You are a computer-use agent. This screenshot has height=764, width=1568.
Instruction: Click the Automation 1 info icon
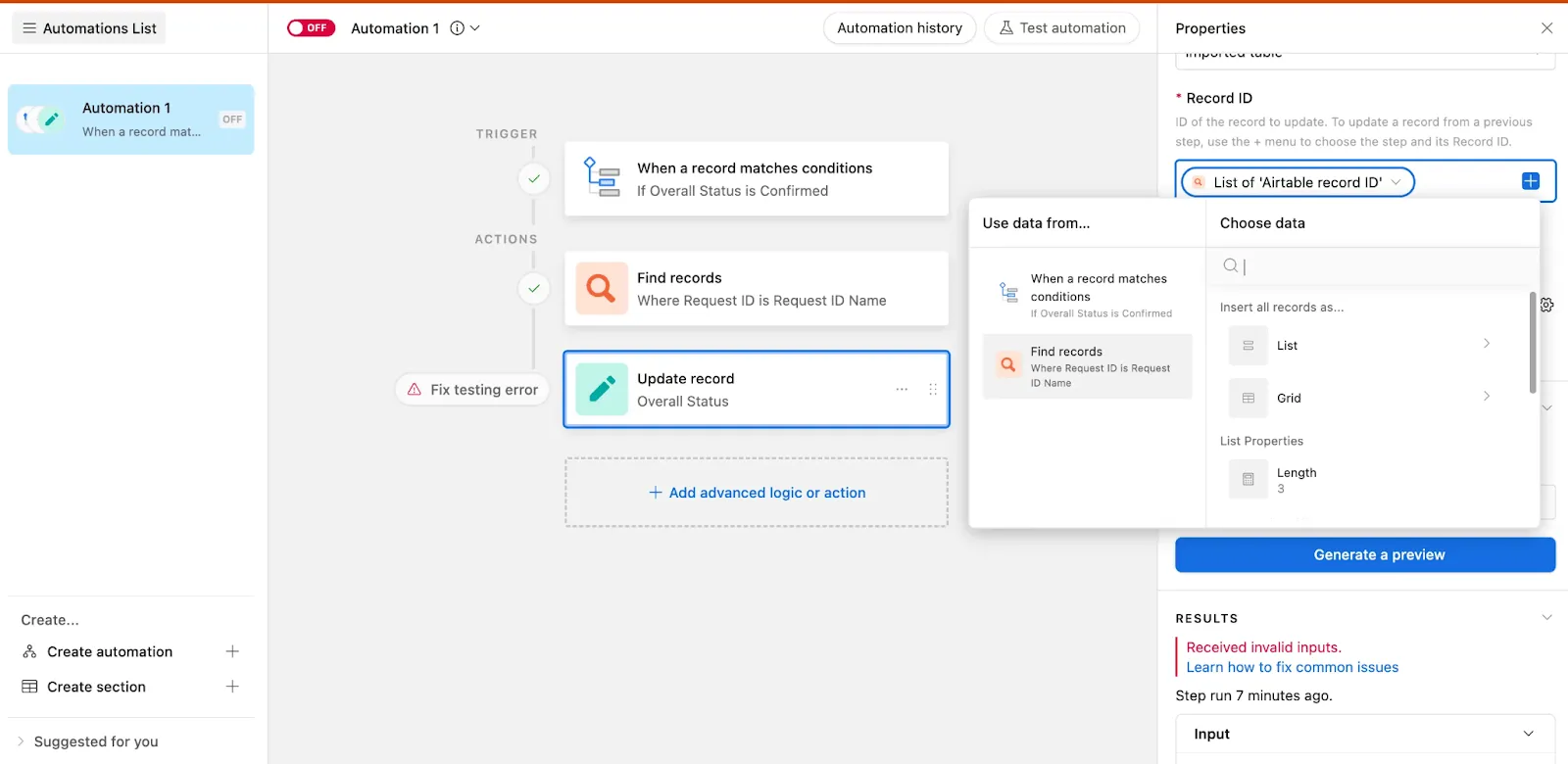click(x=457, y=28)
